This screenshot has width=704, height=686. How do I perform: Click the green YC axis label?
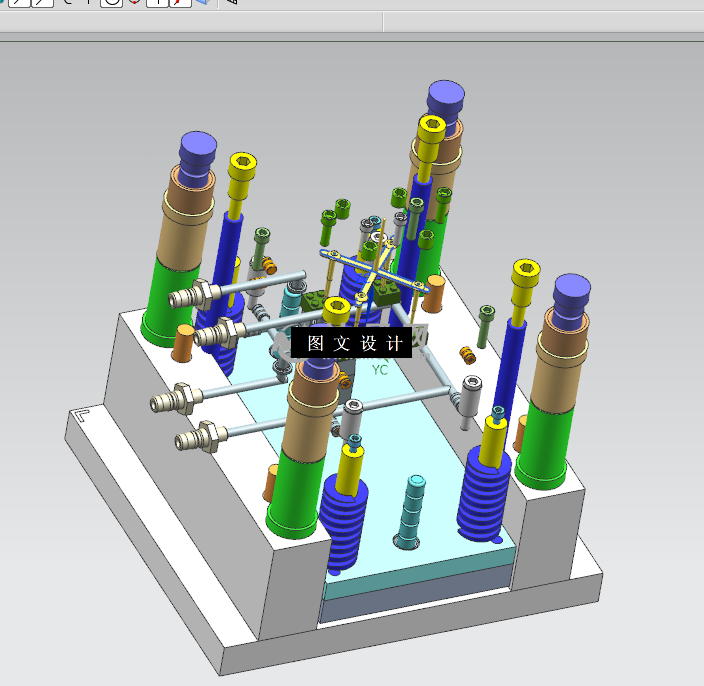click(379, 370)
